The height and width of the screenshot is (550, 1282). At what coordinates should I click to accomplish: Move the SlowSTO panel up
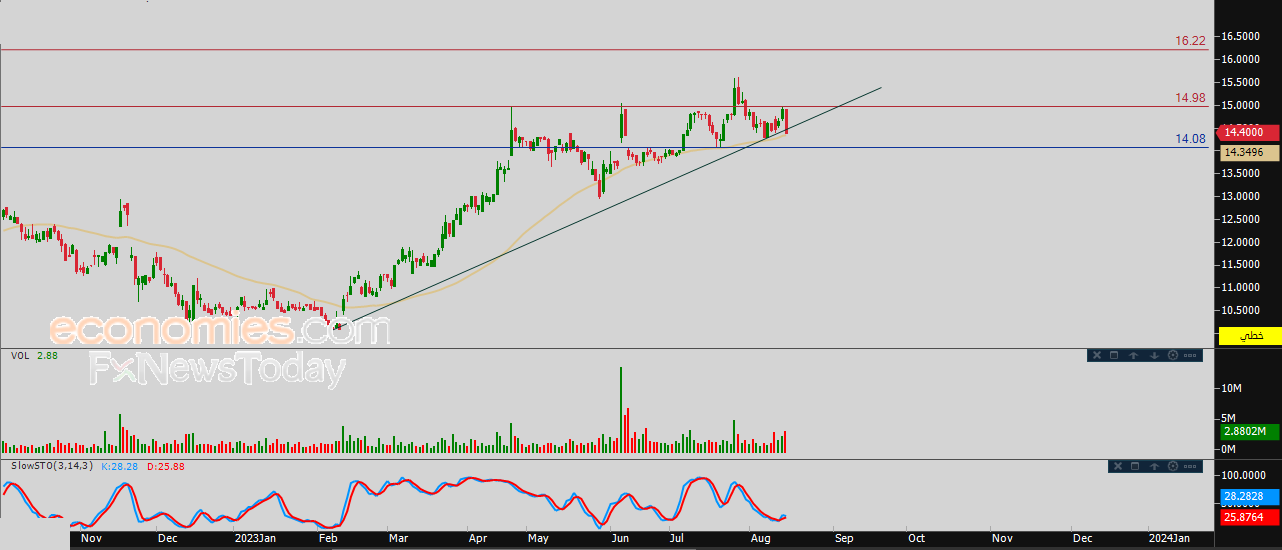click(1154, 466)
